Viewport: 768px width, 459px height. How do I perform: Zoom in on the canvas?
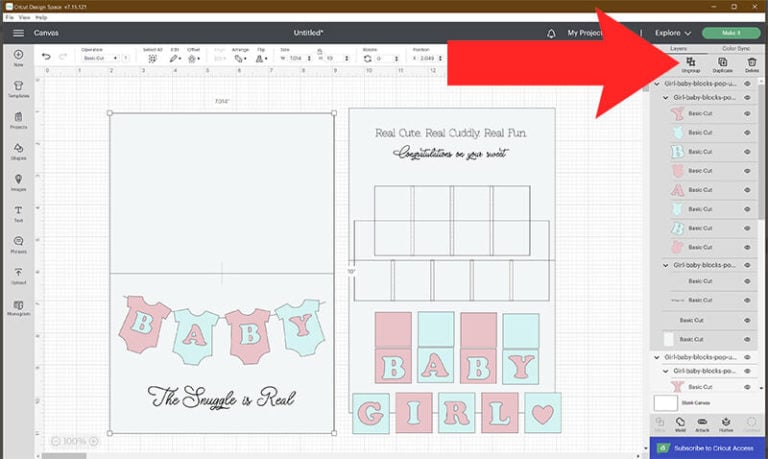pyautogui.click(x=93, y=441)
